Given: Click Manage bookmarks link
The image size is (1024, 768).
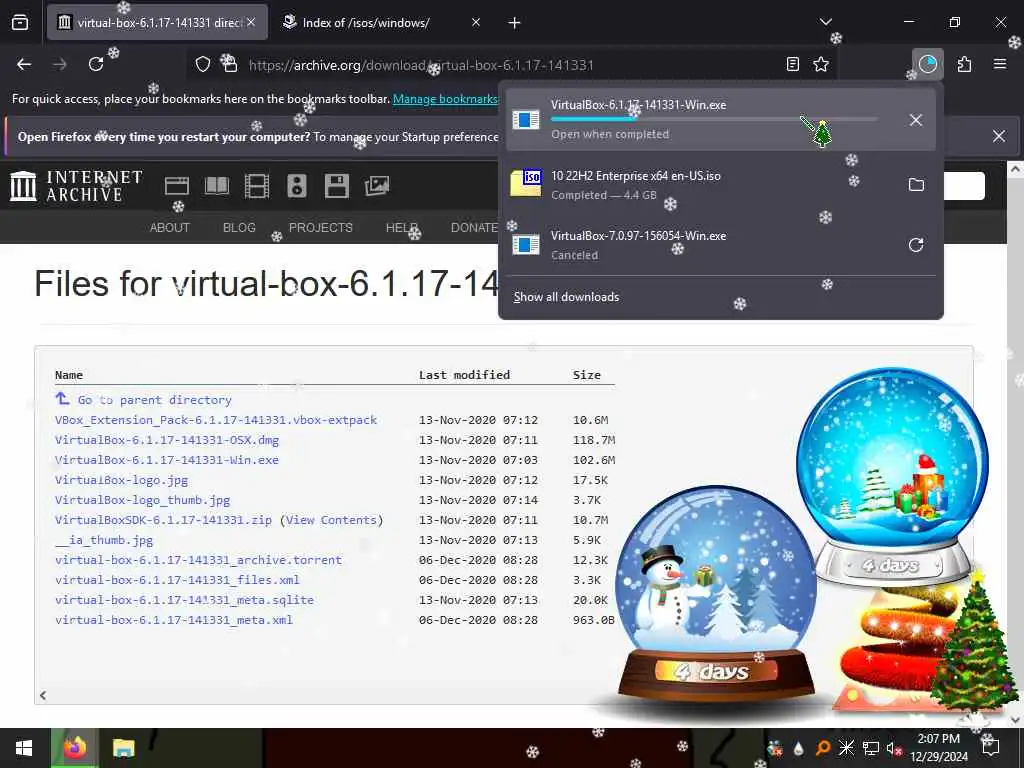Looking at the screenshot, I should pyautogui.click(x=445, y=99).
